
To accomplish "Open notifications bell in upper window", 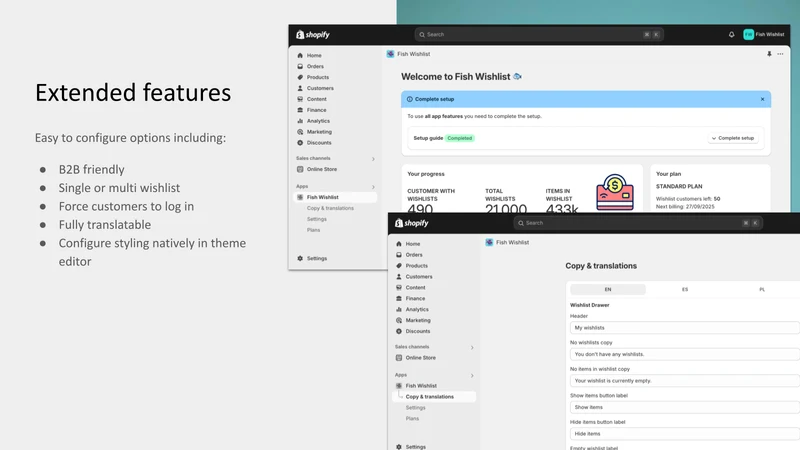I will [731, 35].
